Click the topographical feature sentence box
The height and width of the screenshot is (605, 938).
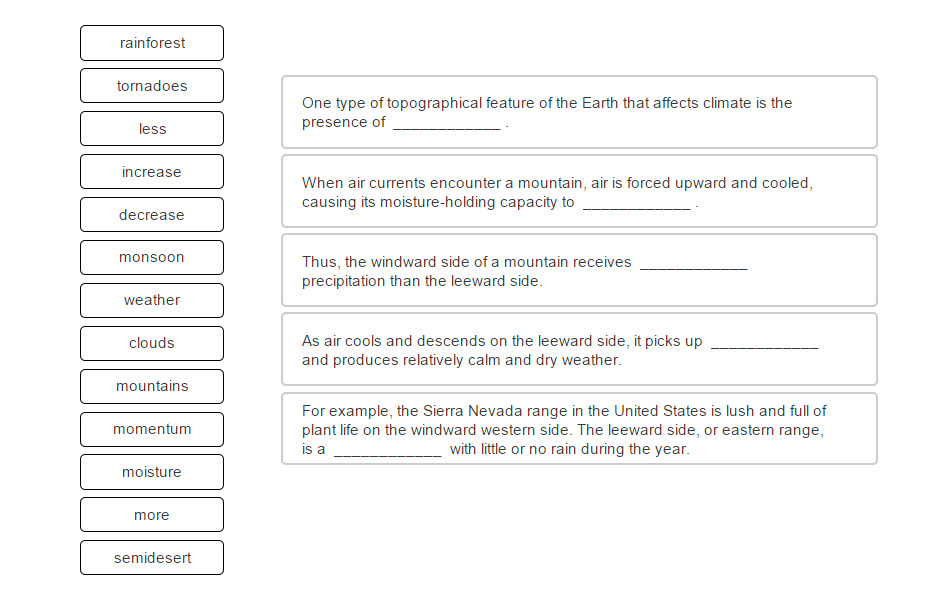point(579,112)
